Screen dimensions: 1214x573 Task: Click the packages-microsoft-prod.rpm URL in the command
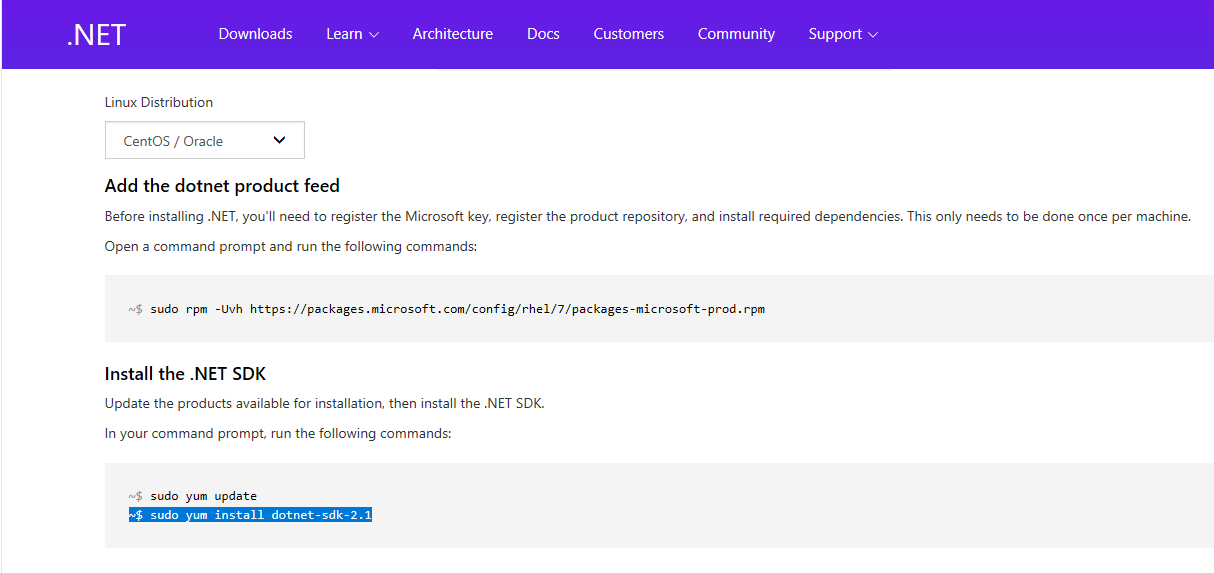coord(507,309)
